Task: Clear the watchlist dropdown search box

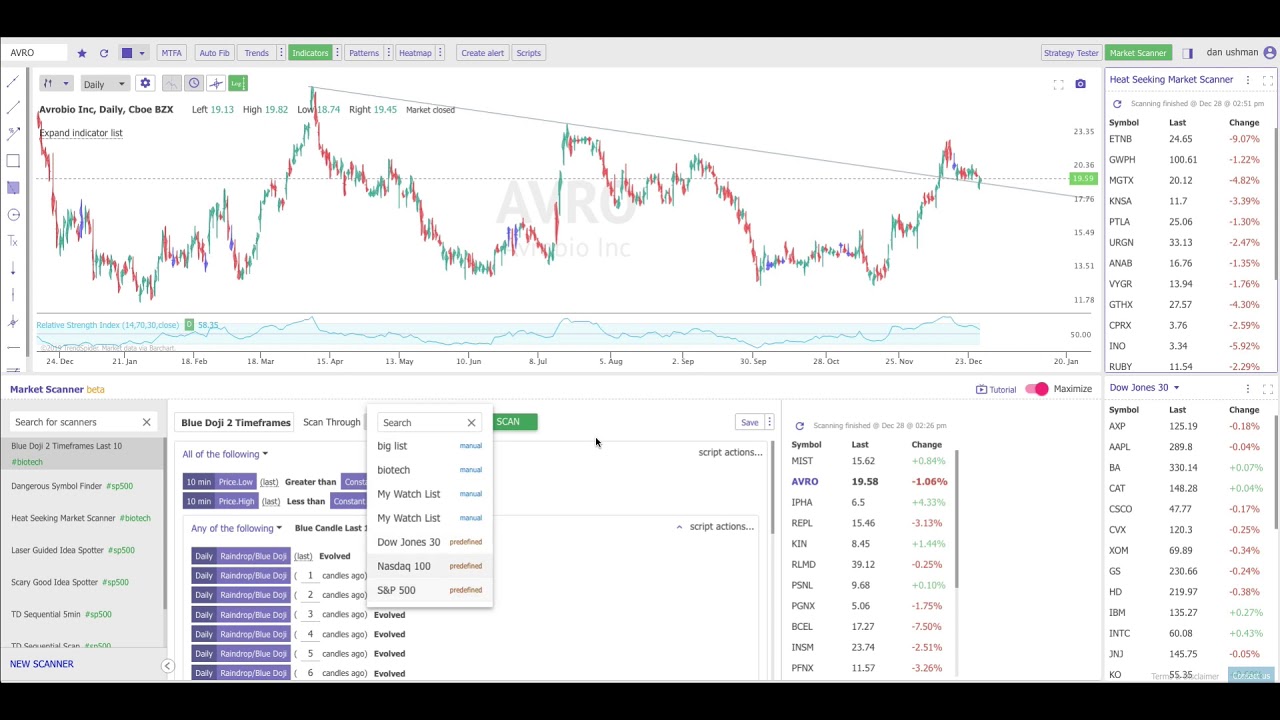Action: tap(471, 423)
